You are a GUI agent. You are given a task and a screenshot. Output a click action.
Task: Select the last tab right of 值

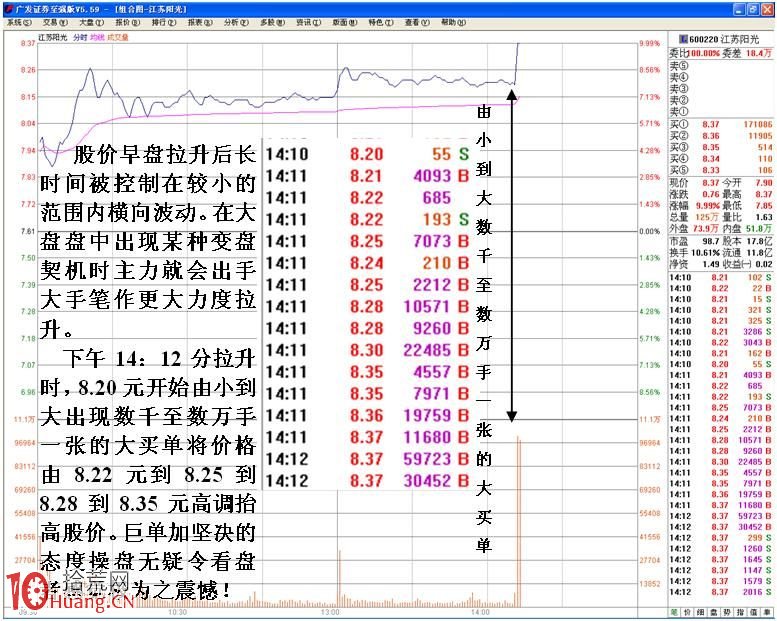pos(767,613)
